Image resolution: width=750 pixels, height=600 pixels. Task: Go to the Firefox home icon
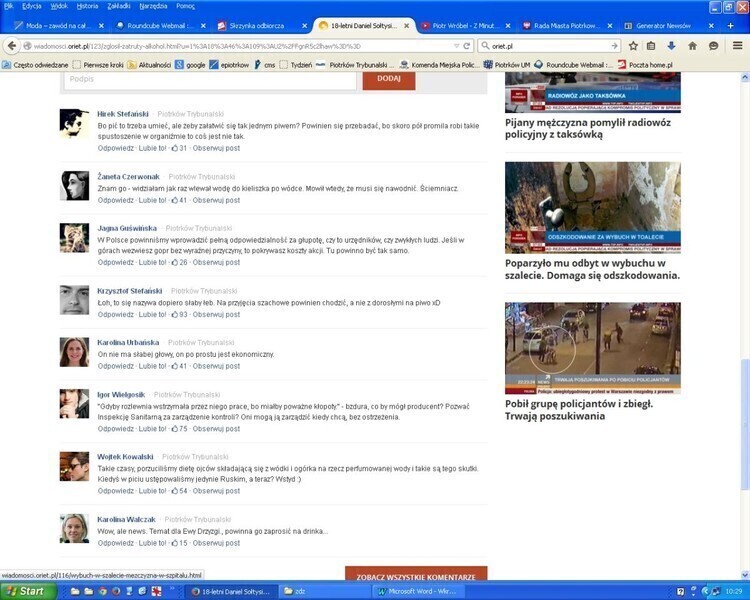(692, 45)
